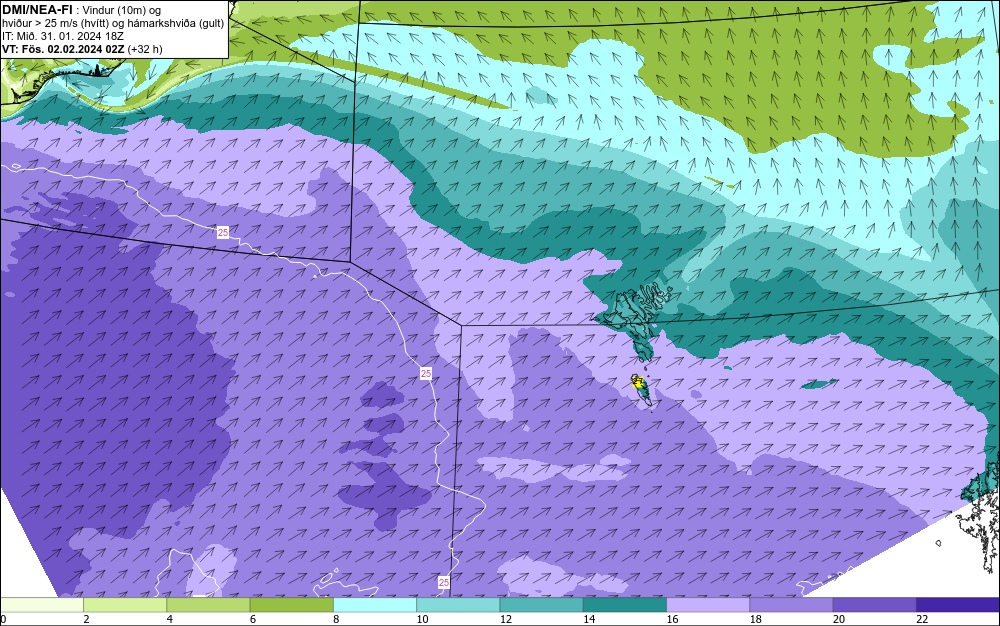Click the legend scale number "14"

(589, 619)
